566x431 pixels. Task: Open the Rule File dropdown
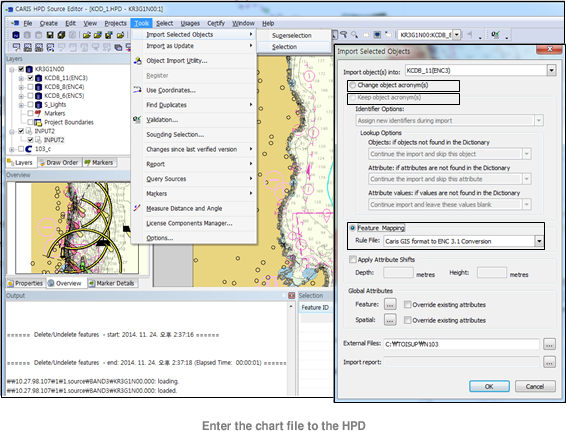[x=539, y=241]
